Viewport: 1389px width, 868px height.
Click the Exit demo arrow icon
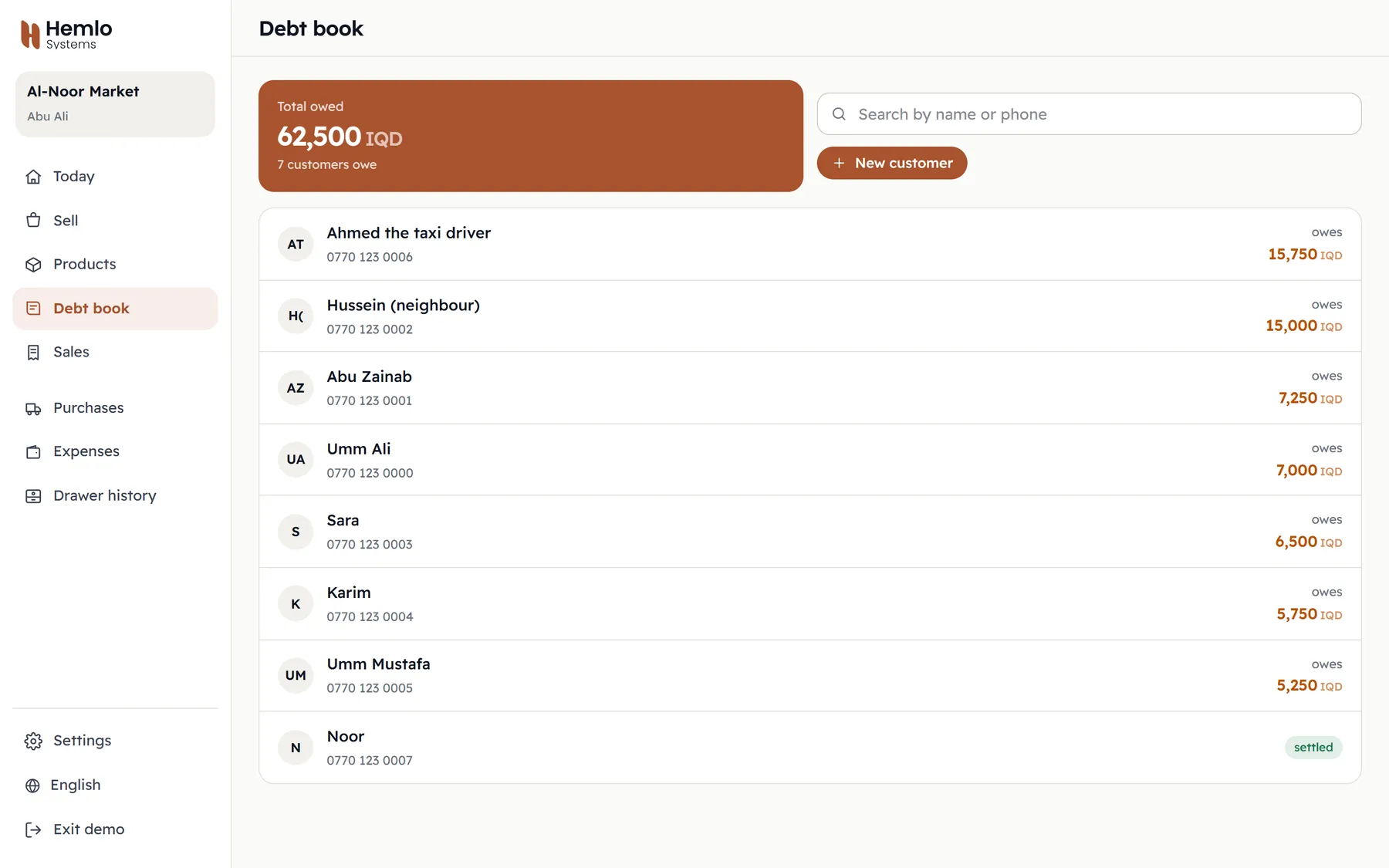click(33, 829)
